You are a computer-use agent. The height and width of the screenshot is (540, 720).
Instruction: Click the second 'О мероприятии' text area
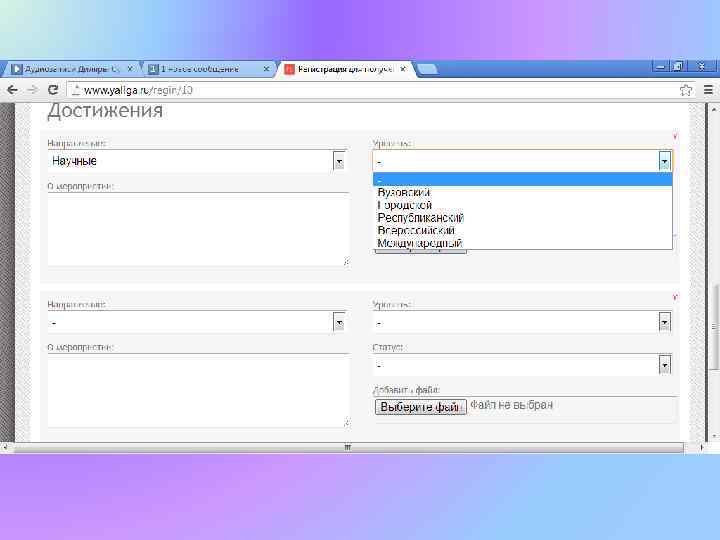[x=198, y=392]
